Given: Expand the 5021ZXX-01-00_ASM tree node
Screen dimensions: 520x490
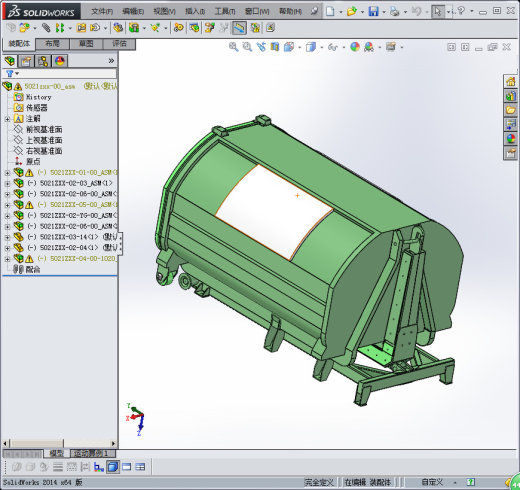Looking at the screenshot, I should click(7, 173).
